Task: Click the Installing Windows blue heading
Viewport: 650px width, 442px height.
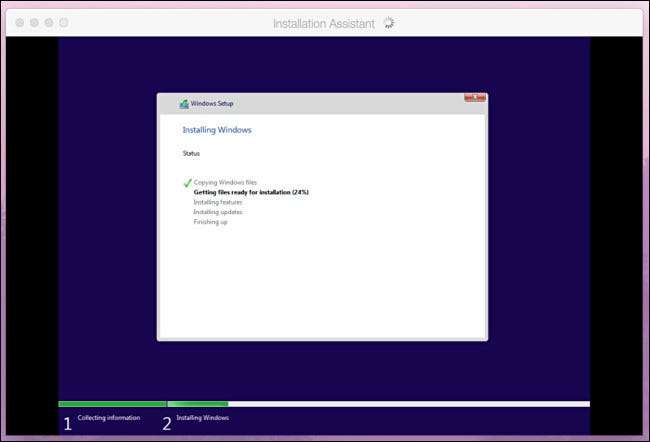Action: (x=217, y=130)
